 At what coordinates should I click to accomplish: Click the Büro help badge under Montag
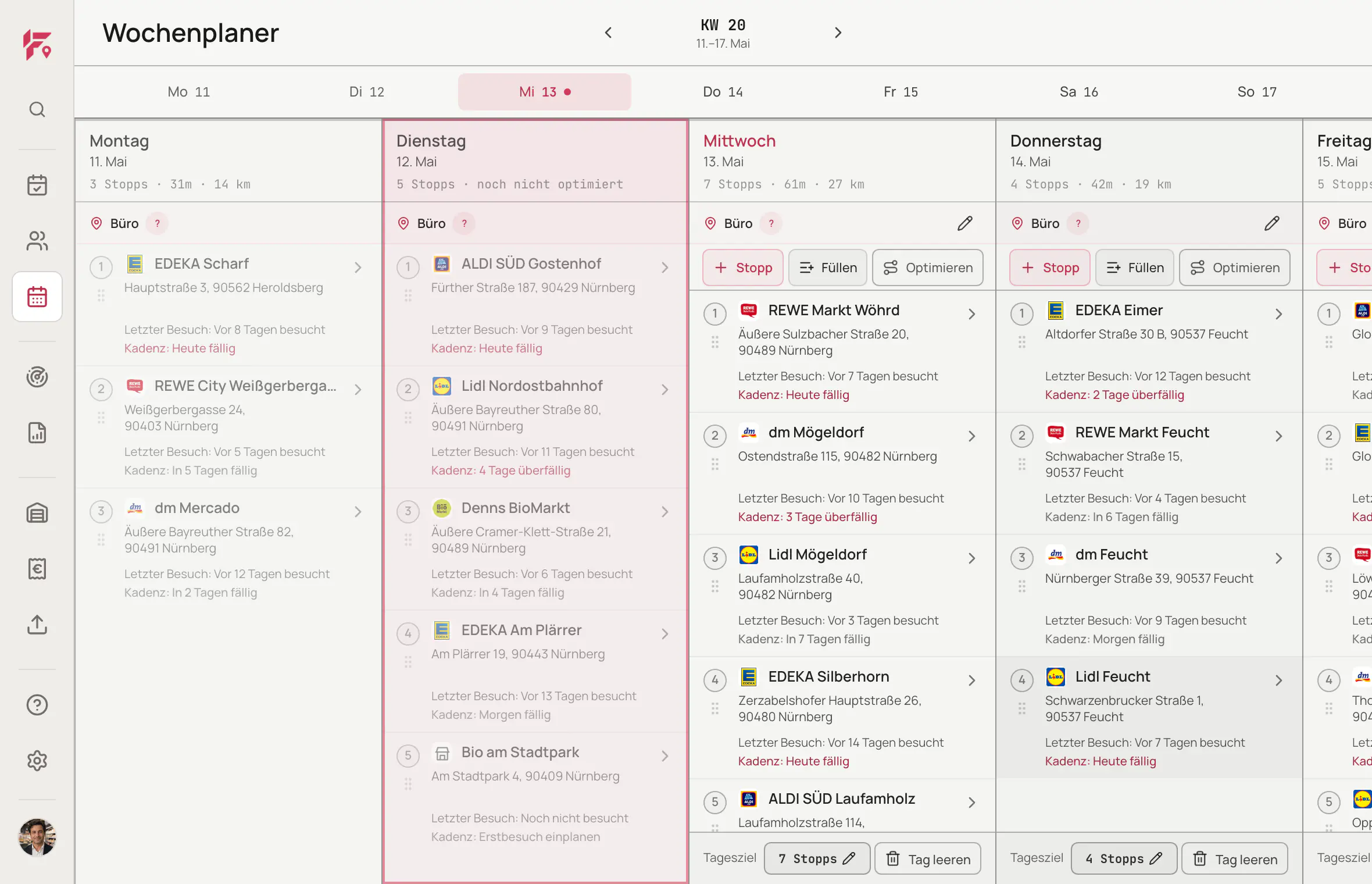point(157,223)
